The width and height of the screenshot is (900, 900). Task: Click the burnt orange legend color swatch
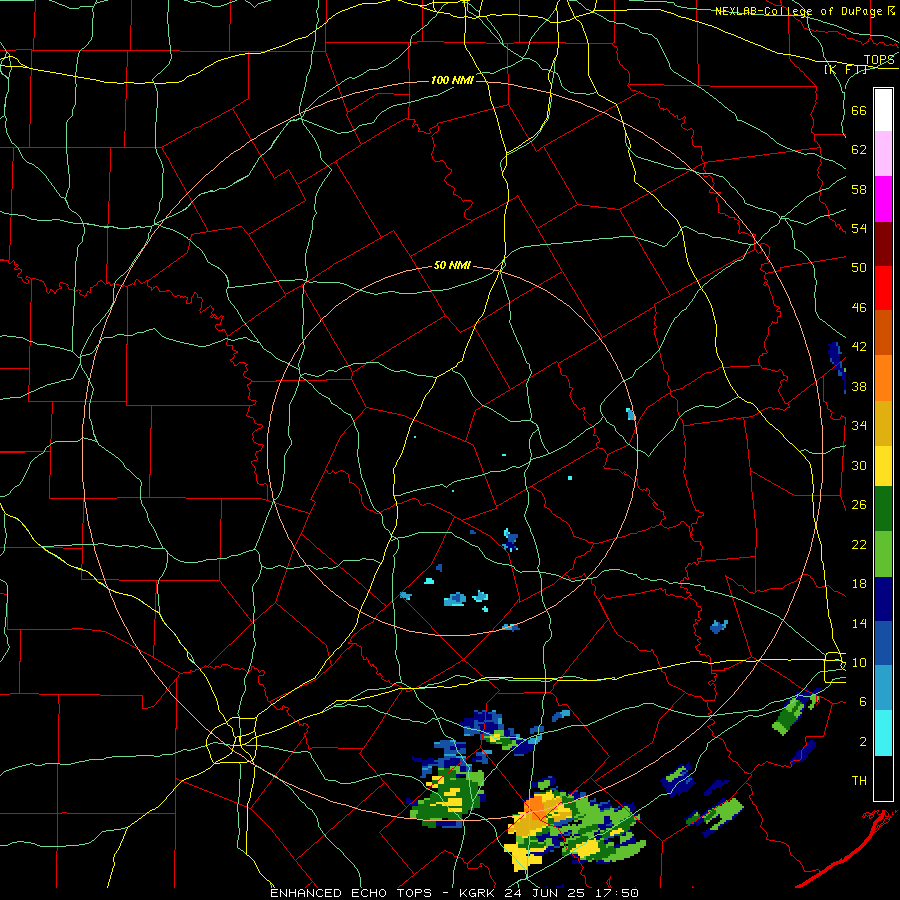(x=883, y=333)
